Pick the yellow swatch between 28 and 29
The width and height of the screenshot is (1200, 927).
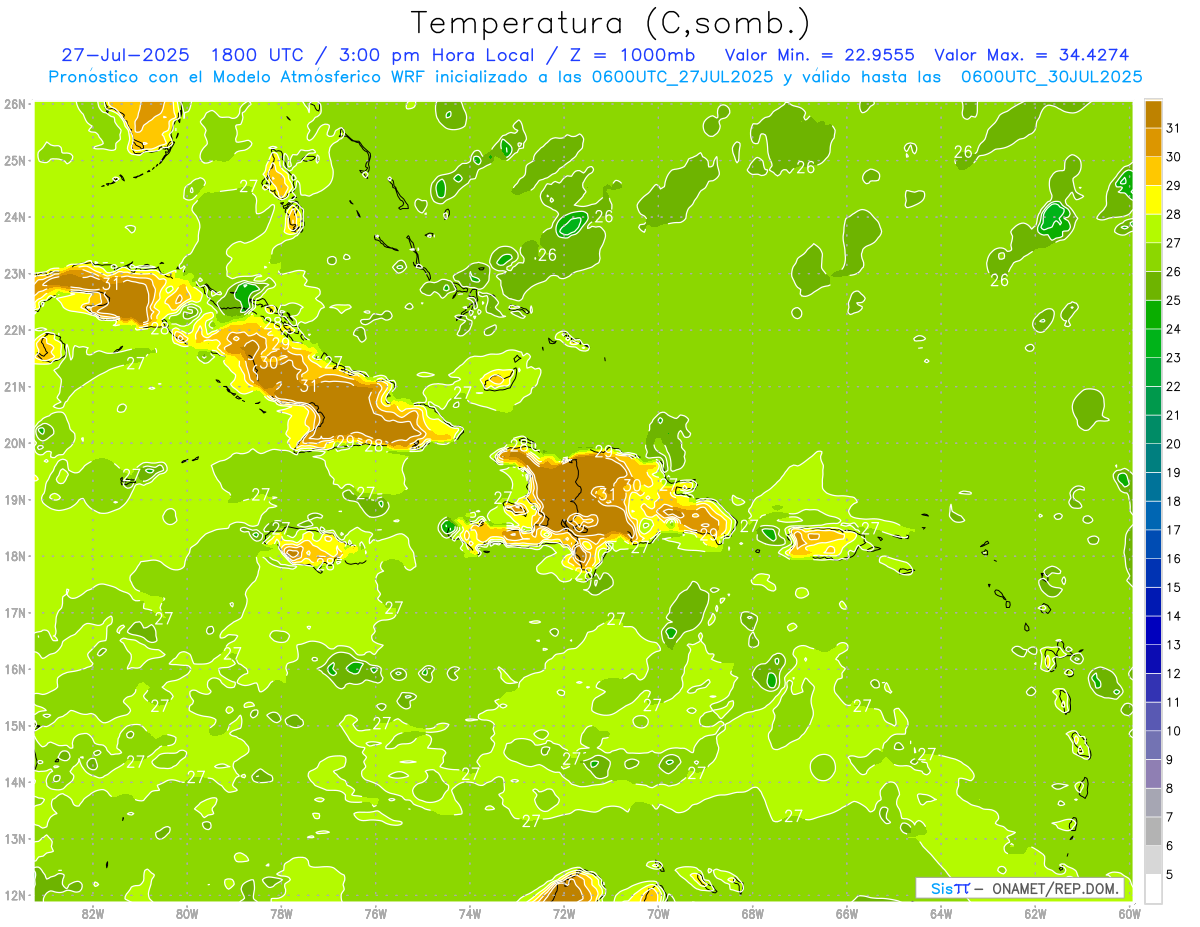point(1154,199)
